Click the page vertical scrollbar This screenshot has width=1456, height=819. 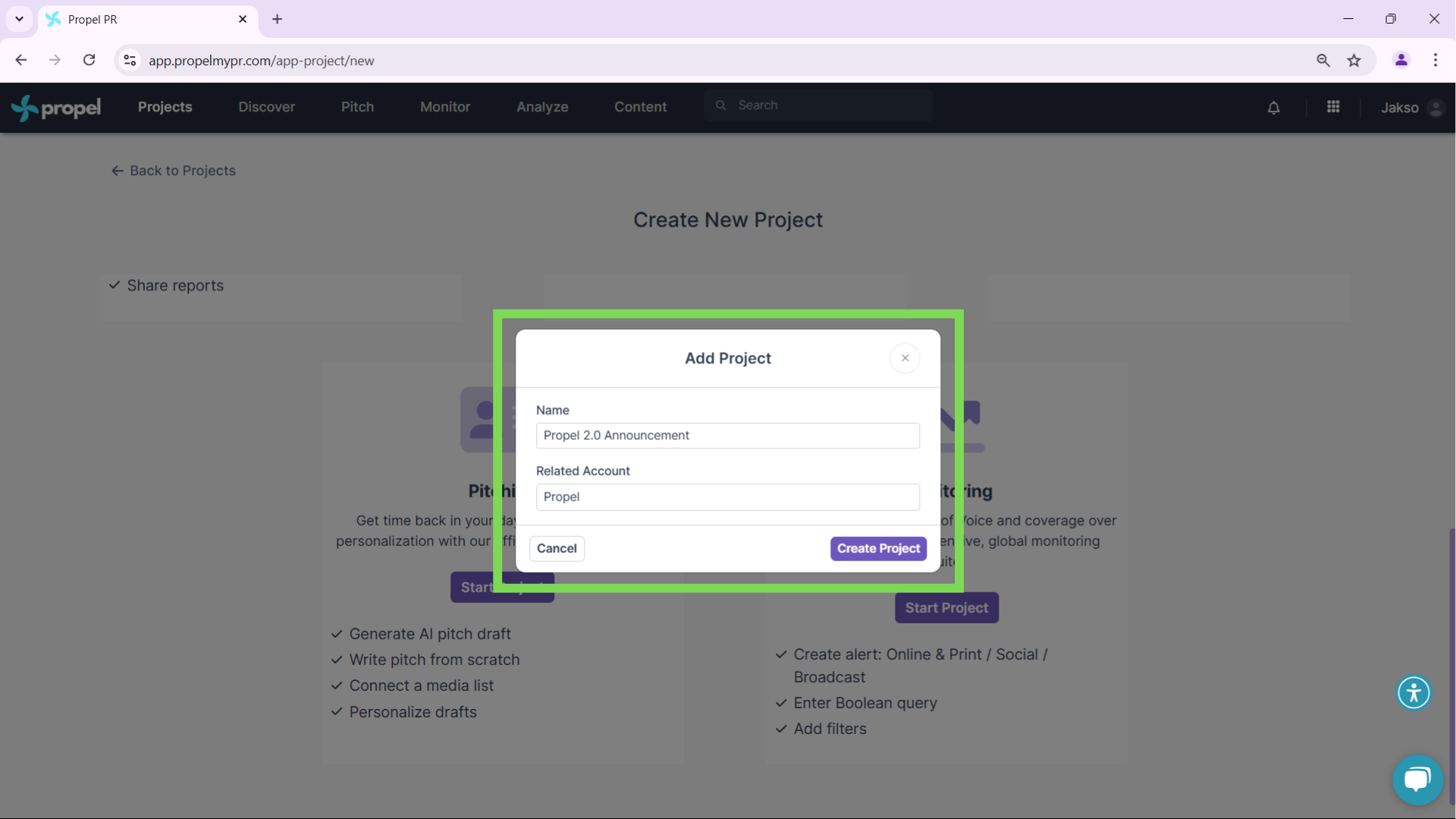pos(1451,666)
